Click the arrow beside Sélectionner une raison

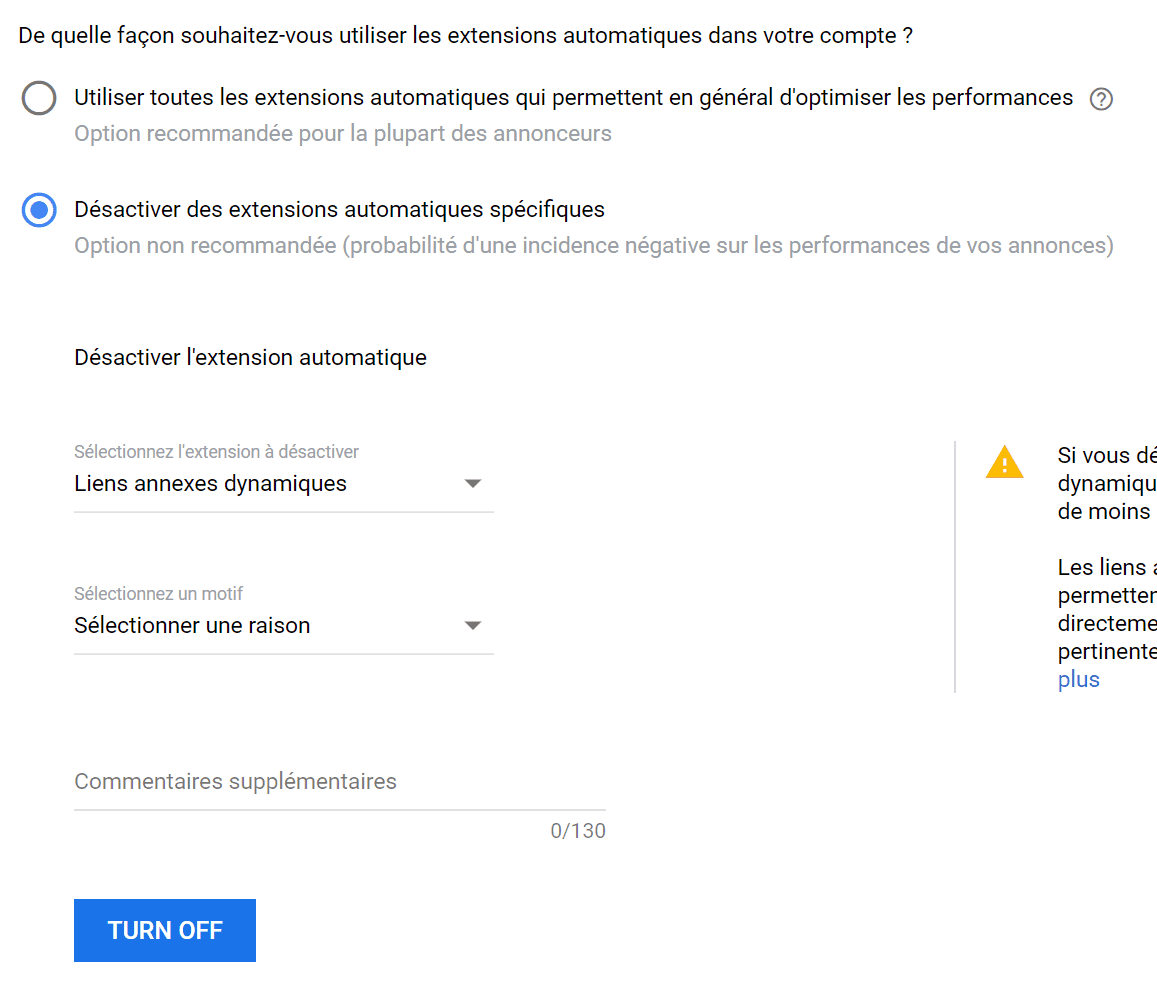click(x=473, y=626)
